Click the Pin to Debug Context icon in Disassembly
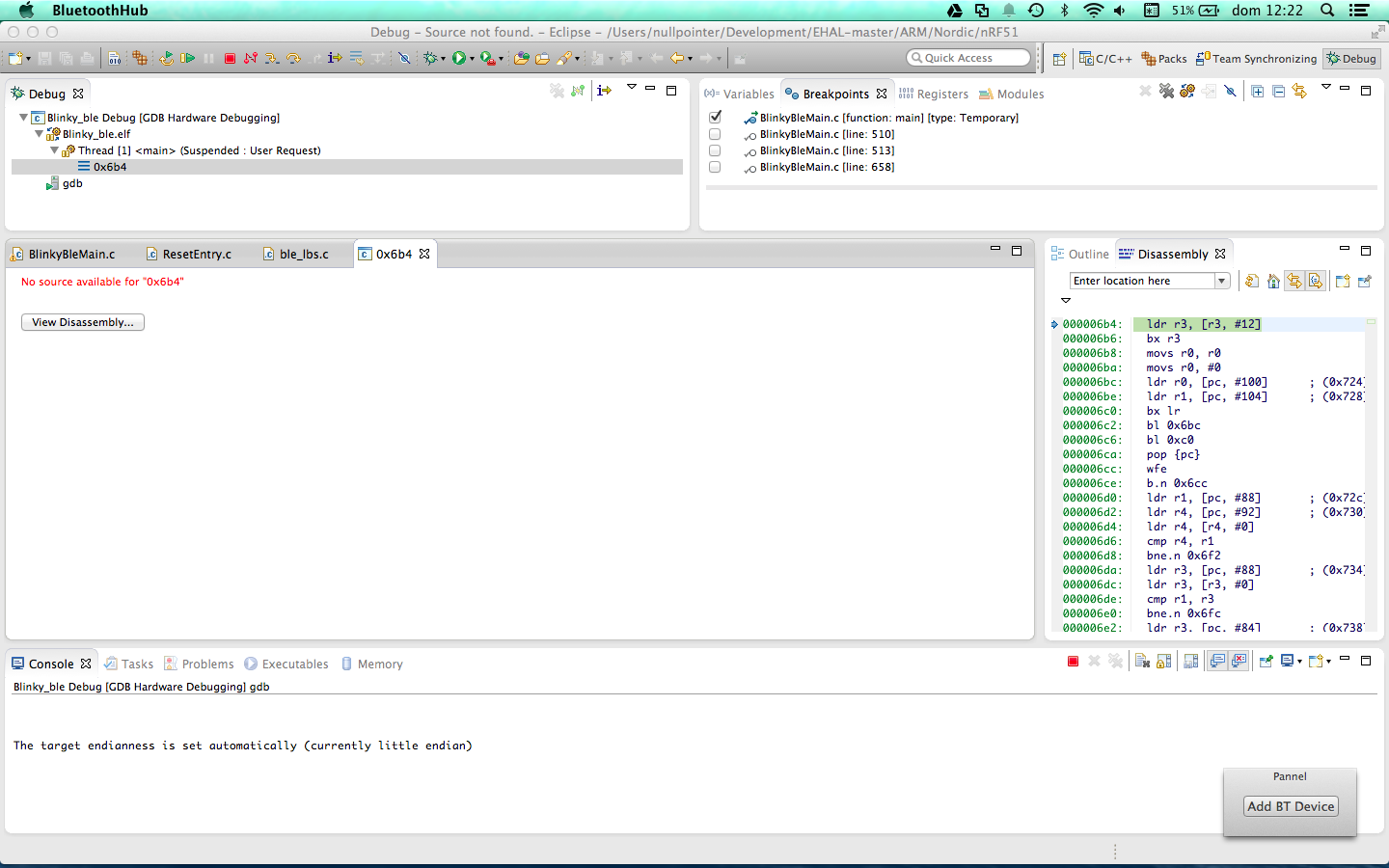This screenshot has height=868, width=1389. [1364, 281]
